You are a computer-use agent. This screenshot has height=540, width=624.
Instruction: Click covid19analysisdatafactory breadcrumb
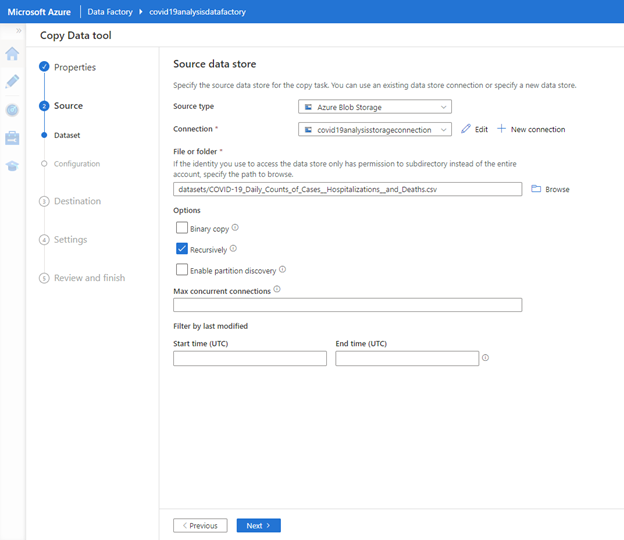[x=197, y=12]
